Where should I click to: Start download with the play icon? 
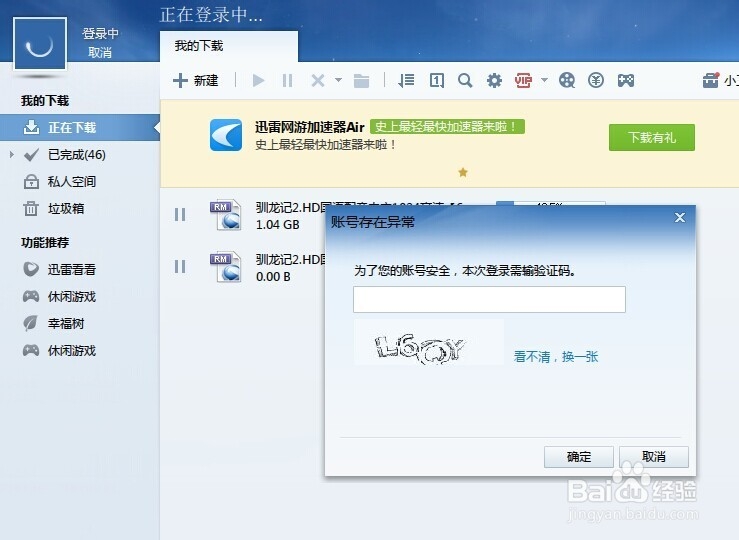point(258,81)
